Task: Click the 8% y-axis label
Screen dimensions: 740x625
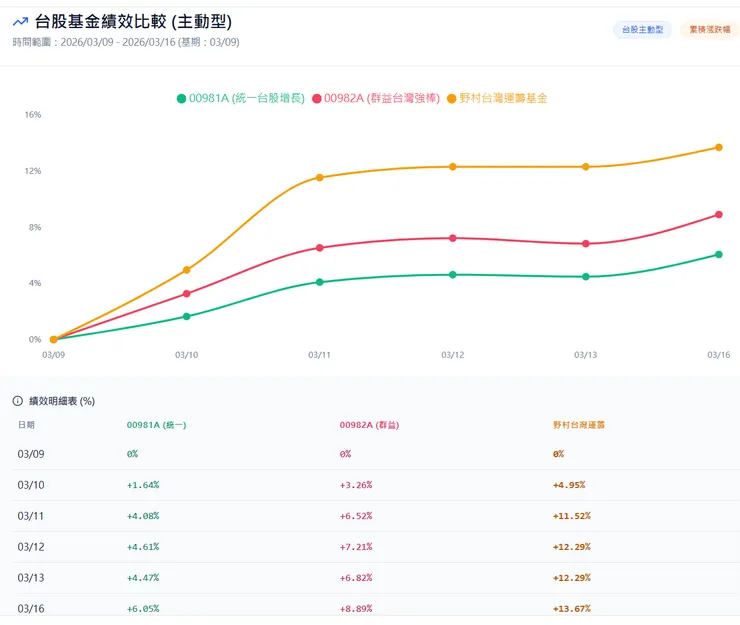Action: click(x=35, y=227)
